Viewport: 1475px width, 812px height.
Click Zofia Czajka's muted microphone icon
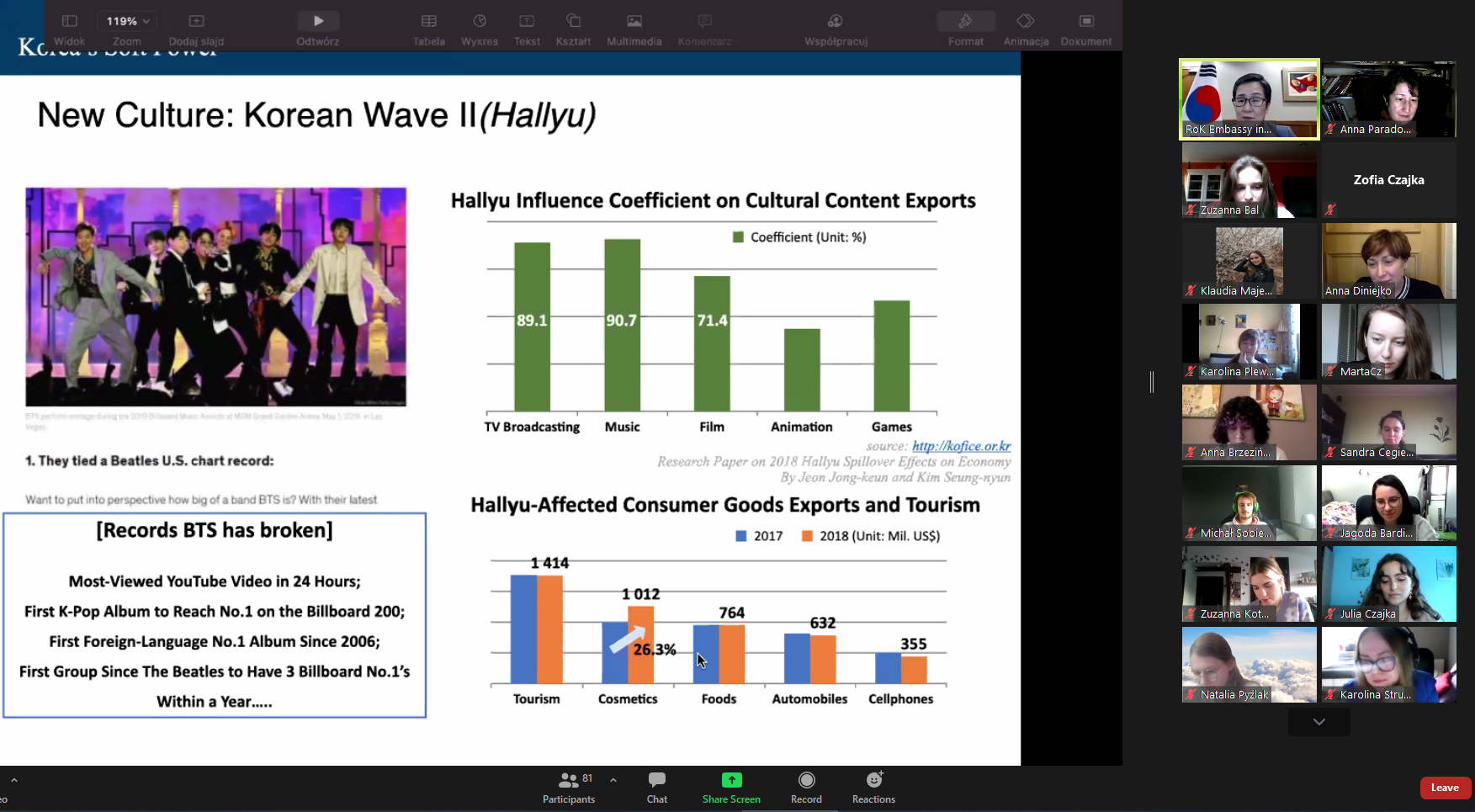[x=1330, y=210]
